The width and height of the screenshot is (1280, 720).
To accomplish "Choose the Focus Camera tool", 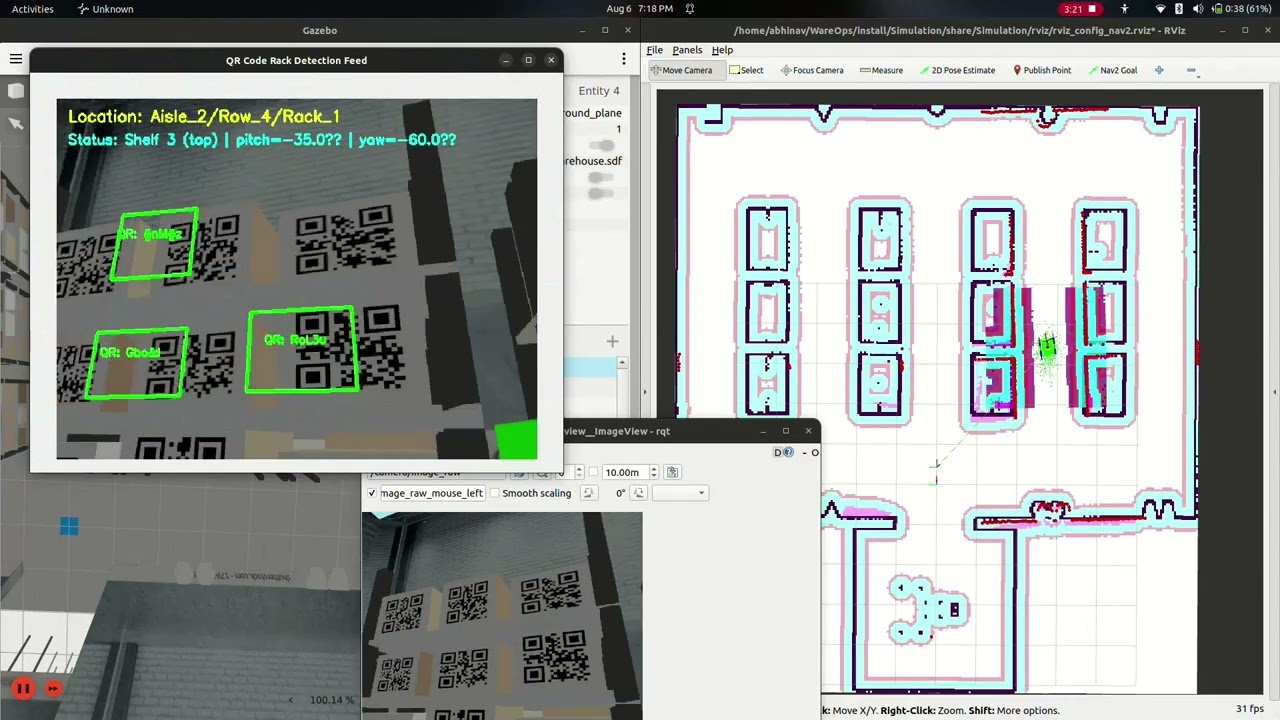I will coord(812,70).
